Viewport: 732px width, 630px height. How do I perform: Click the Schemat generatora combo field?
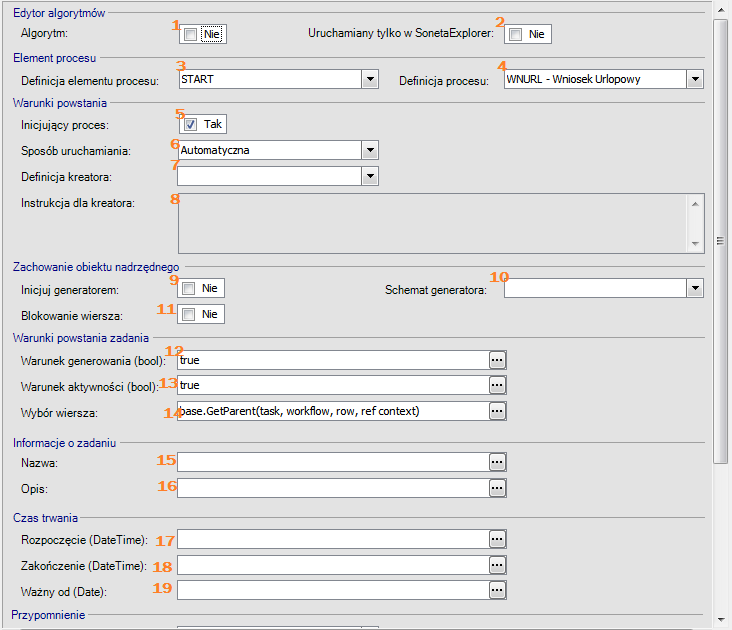click(596, 288)
